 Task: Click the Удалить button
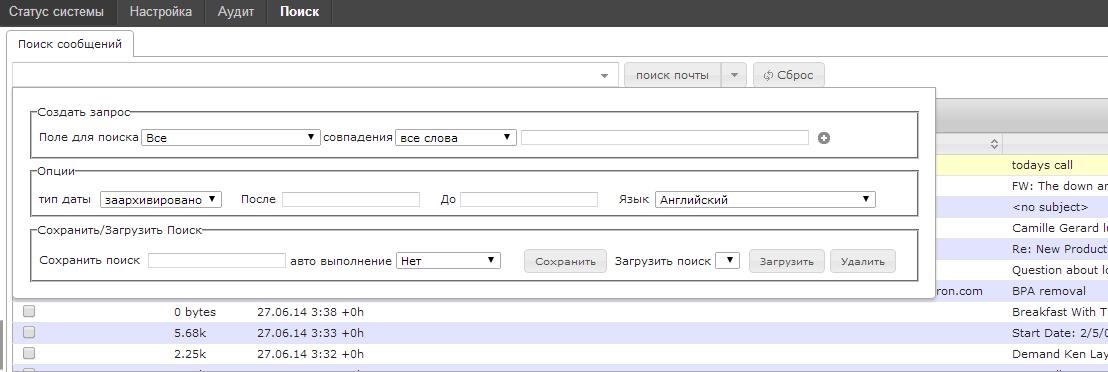863,261
